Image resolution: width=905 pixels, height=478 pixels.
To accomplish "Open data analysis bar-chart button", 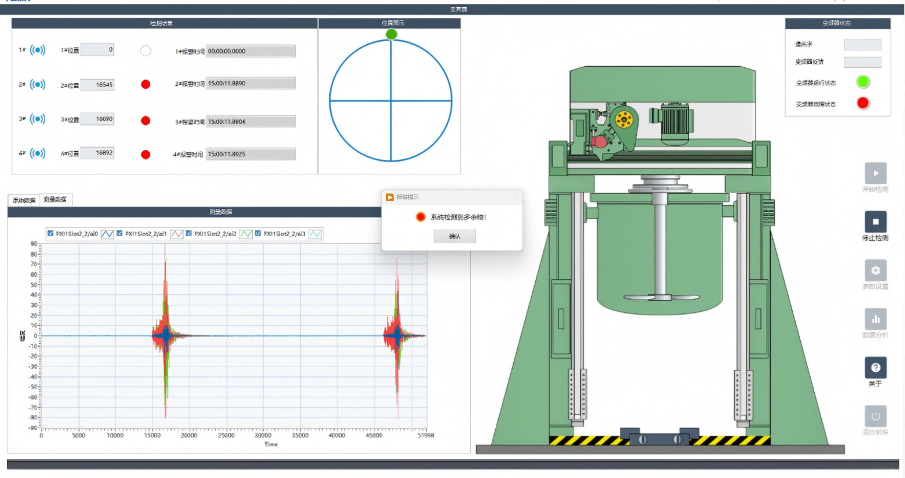I will (x=875, y=319).
